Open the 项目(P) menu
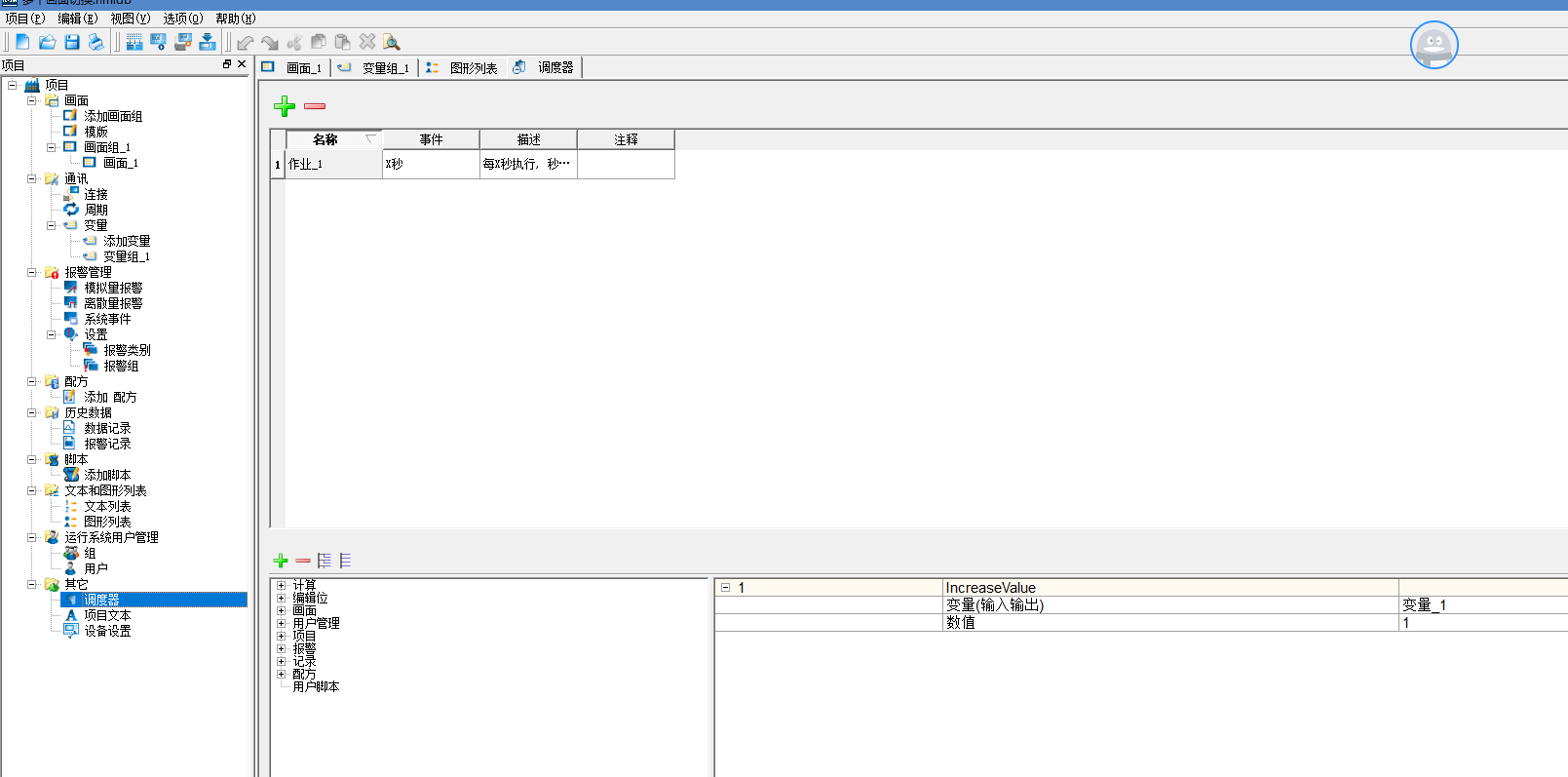This screenshot has height=777, width=1568. pyautogui.click(x=24, y=19)
